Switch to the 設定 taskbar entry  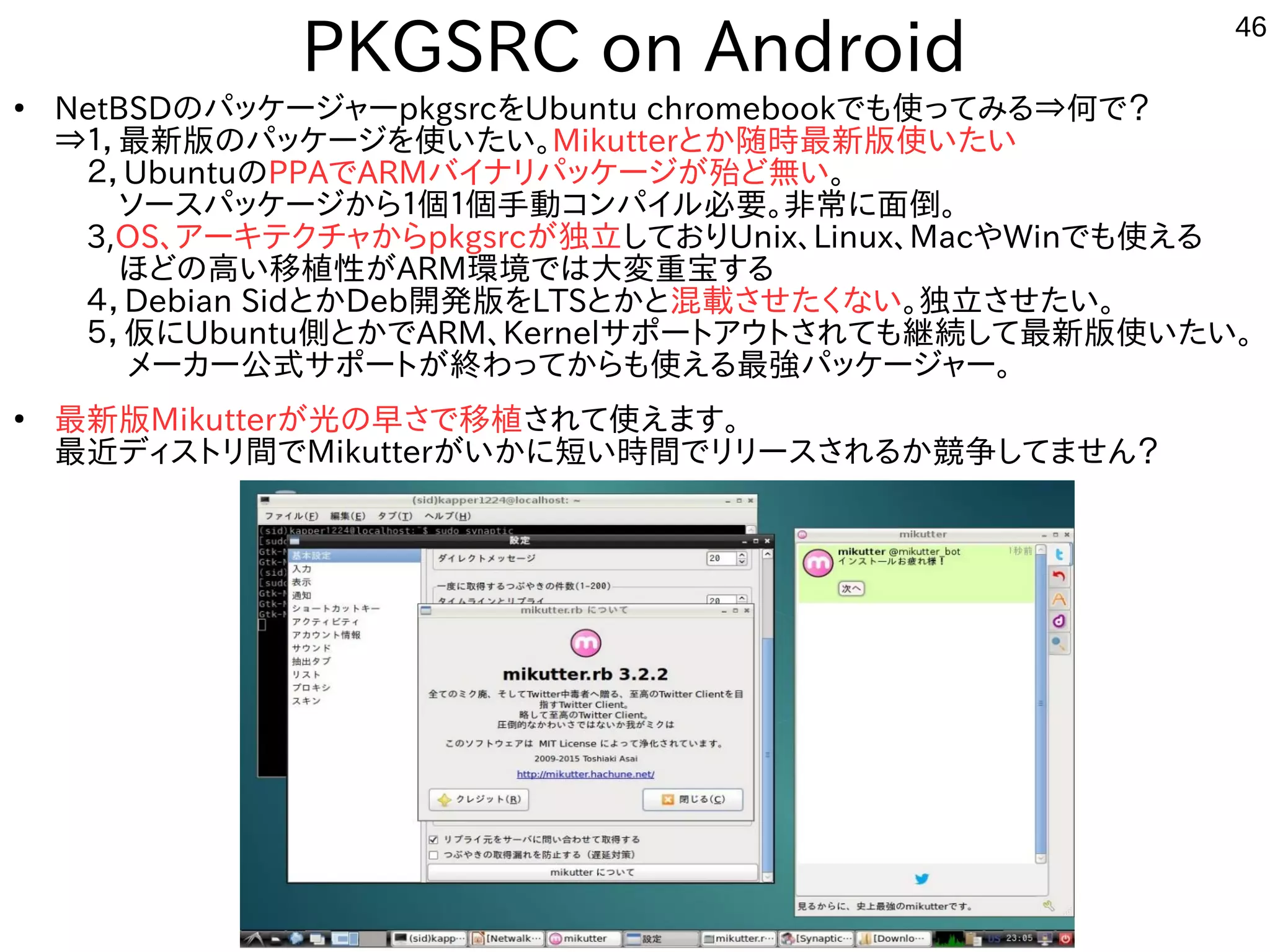661,938
